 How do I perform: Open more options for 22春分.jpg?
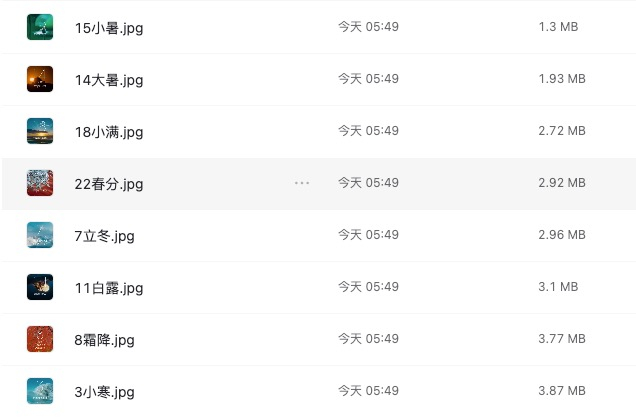pyautogui.click(x=302, y=183)
